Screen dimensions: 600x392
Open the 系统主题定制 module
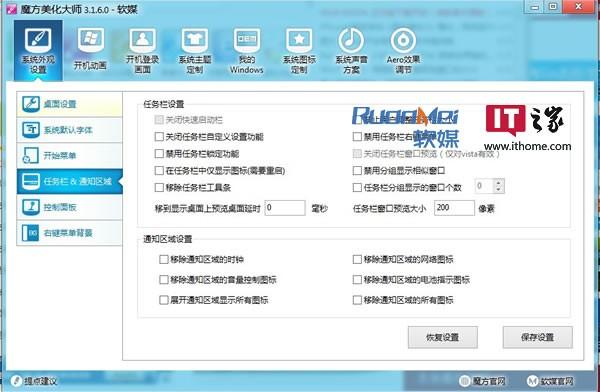click(195, 50)
